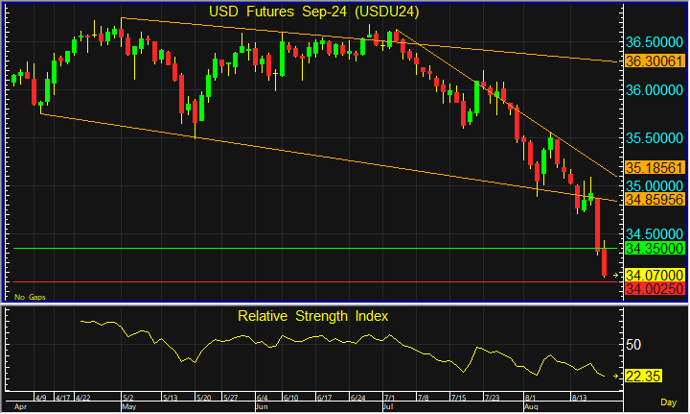Click the red 34.00250 price label

pos(655,289)
